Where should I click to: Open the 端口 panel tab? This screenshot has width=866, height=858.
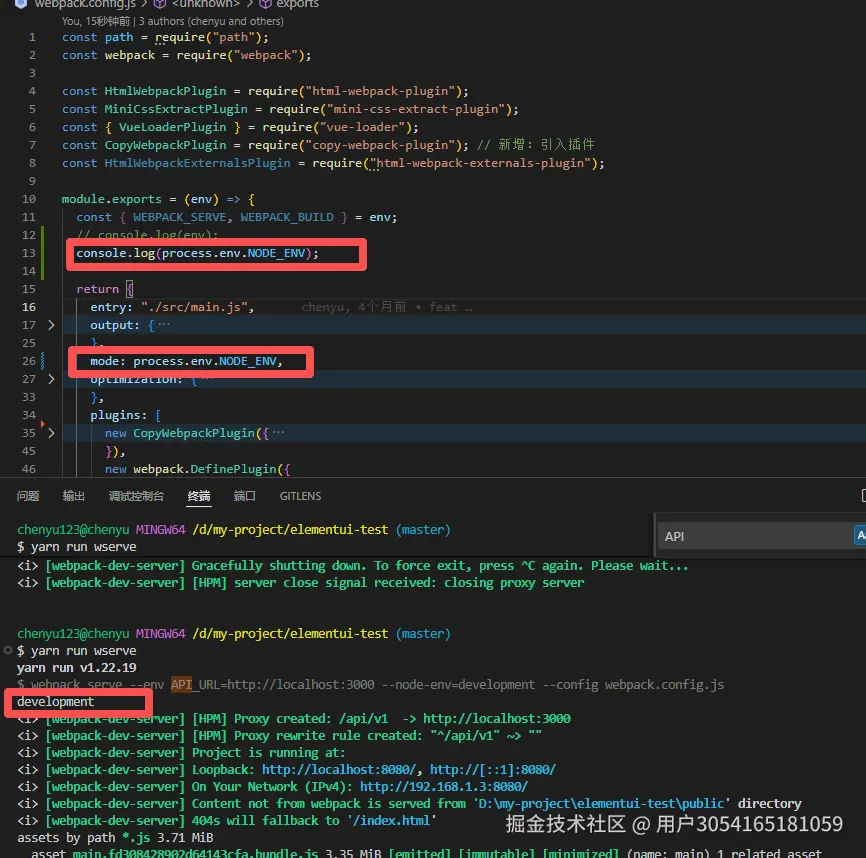pos(244,496)
